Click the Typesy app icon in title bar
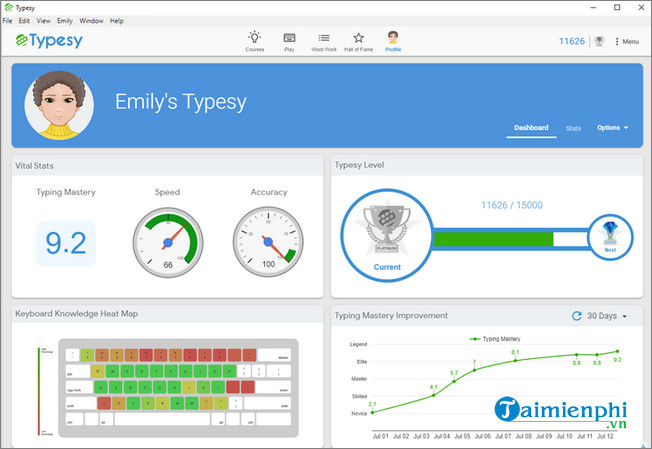Screen dimensions: 652x449 click(8, 7)
